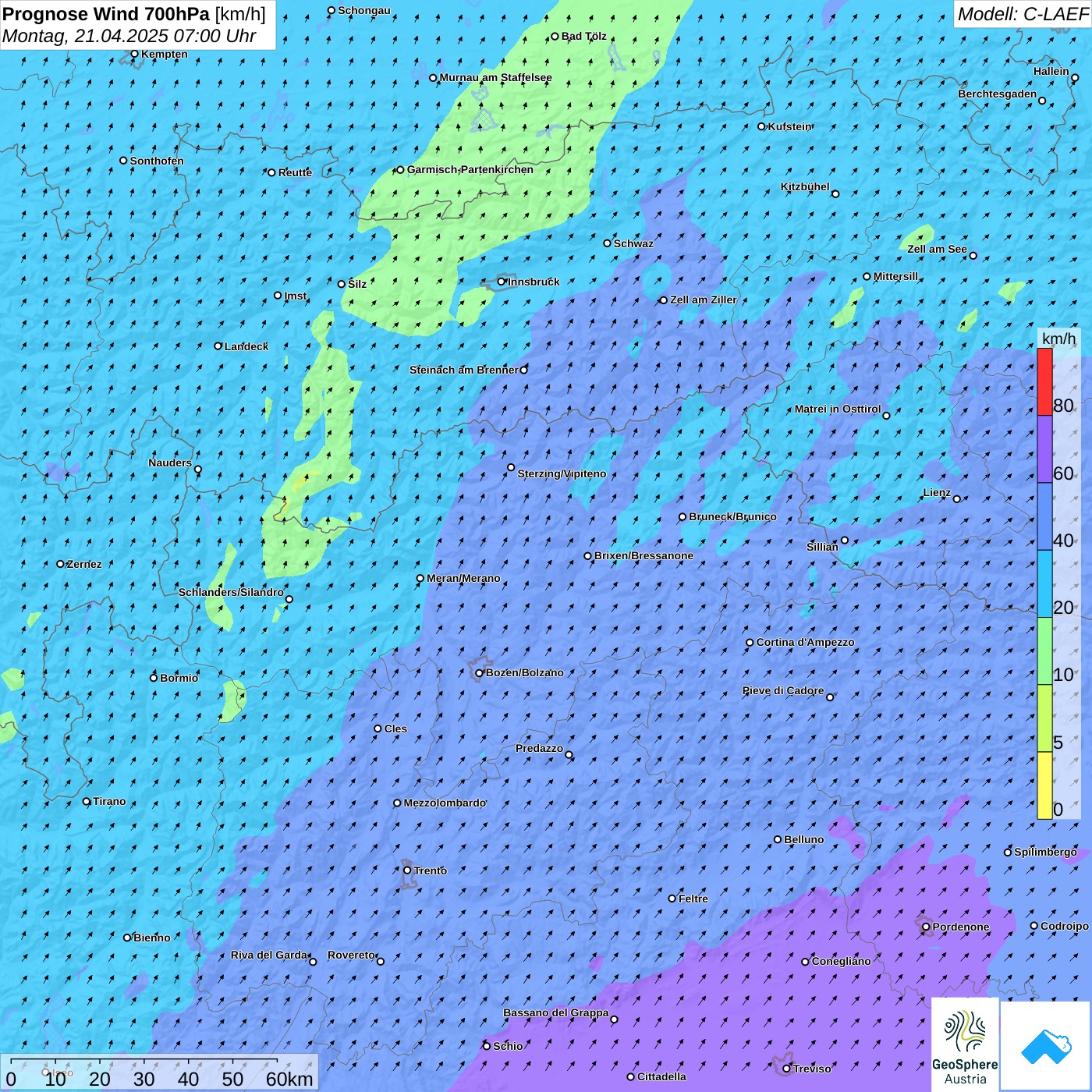Click the 'km/h' legend heading
Image resolution: width=1092 pixels, height=1092 pixels.
point(1058,339)
